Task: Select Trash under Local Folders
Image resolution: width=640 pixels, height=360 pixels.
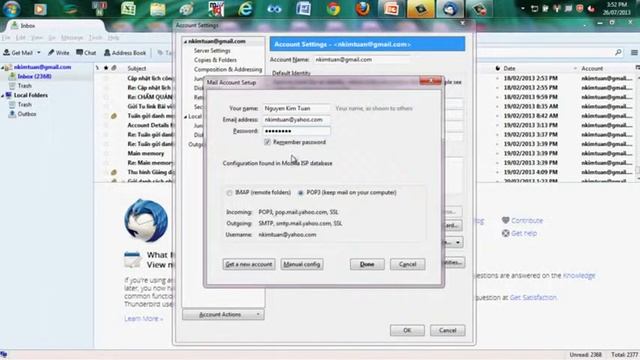Action: [x=24, y=104]
